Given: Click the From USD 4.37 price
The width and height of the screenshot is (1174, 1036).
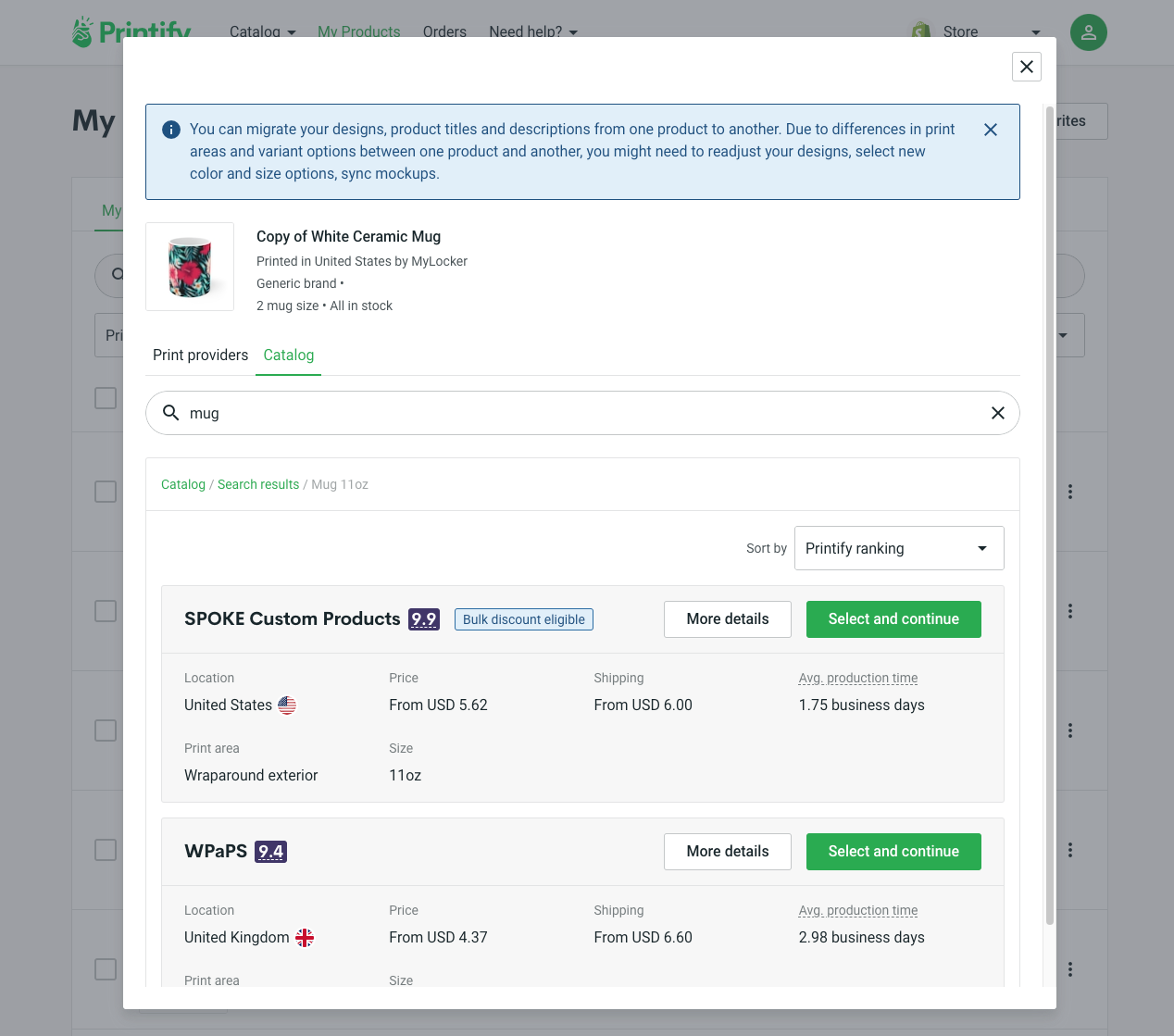Looking at the screenshot, I should pos(438,938).
